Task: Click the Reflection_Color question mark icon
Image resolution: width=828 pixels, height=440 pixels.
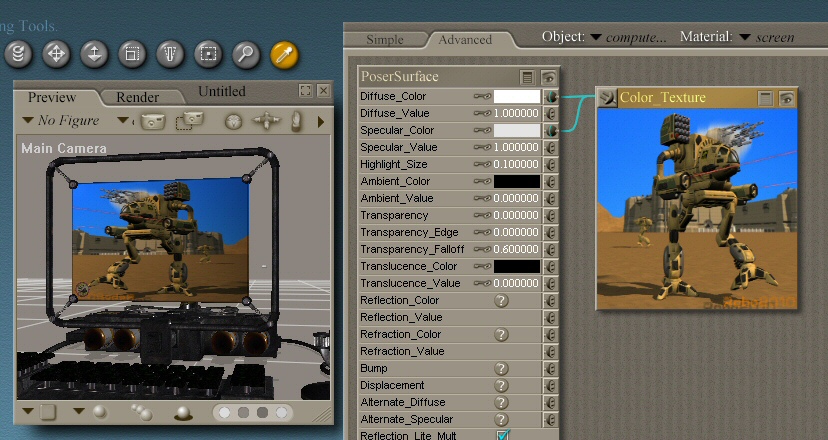Action: click(501, 301)
